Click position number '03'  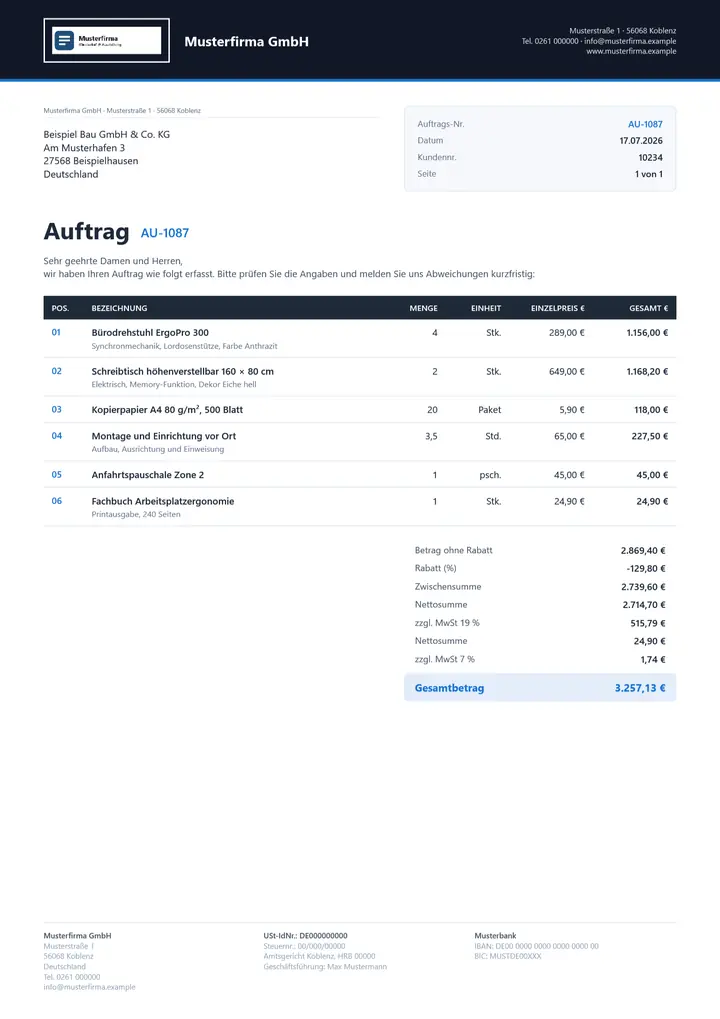(57, 409)
